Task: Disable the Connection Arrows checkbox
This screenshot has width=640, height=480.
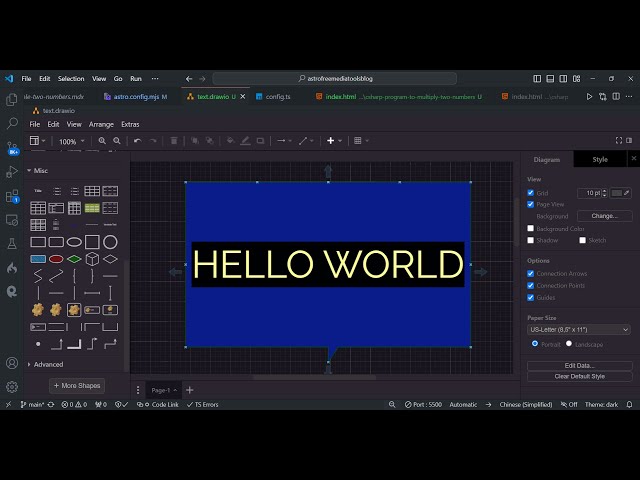Action: [531, 273]
